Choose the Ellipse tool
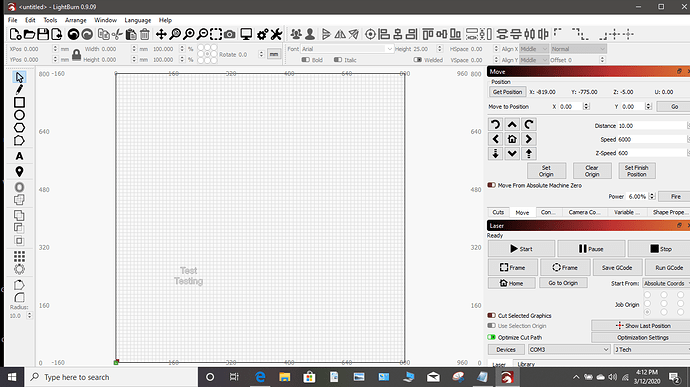The image size is (690, 387). (19, 115)
